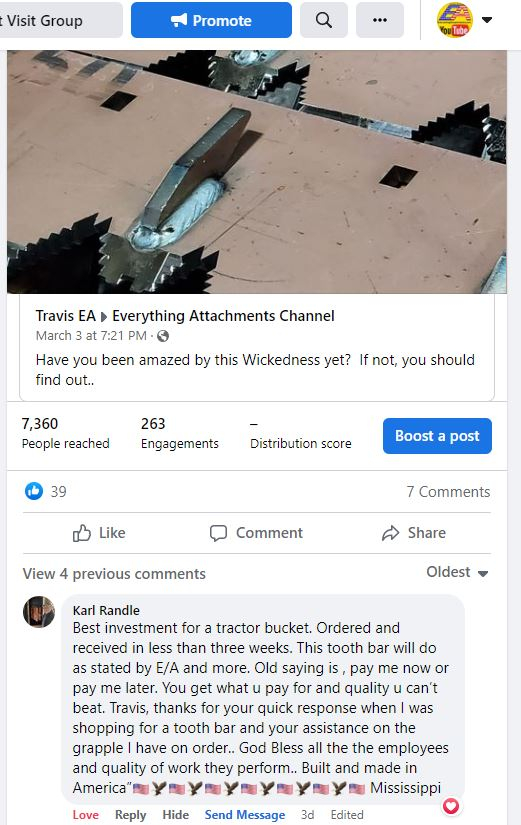The width and height of the screenshot is (521, 825).
Task: Click the Comment action button
Action: click(256, 533)
